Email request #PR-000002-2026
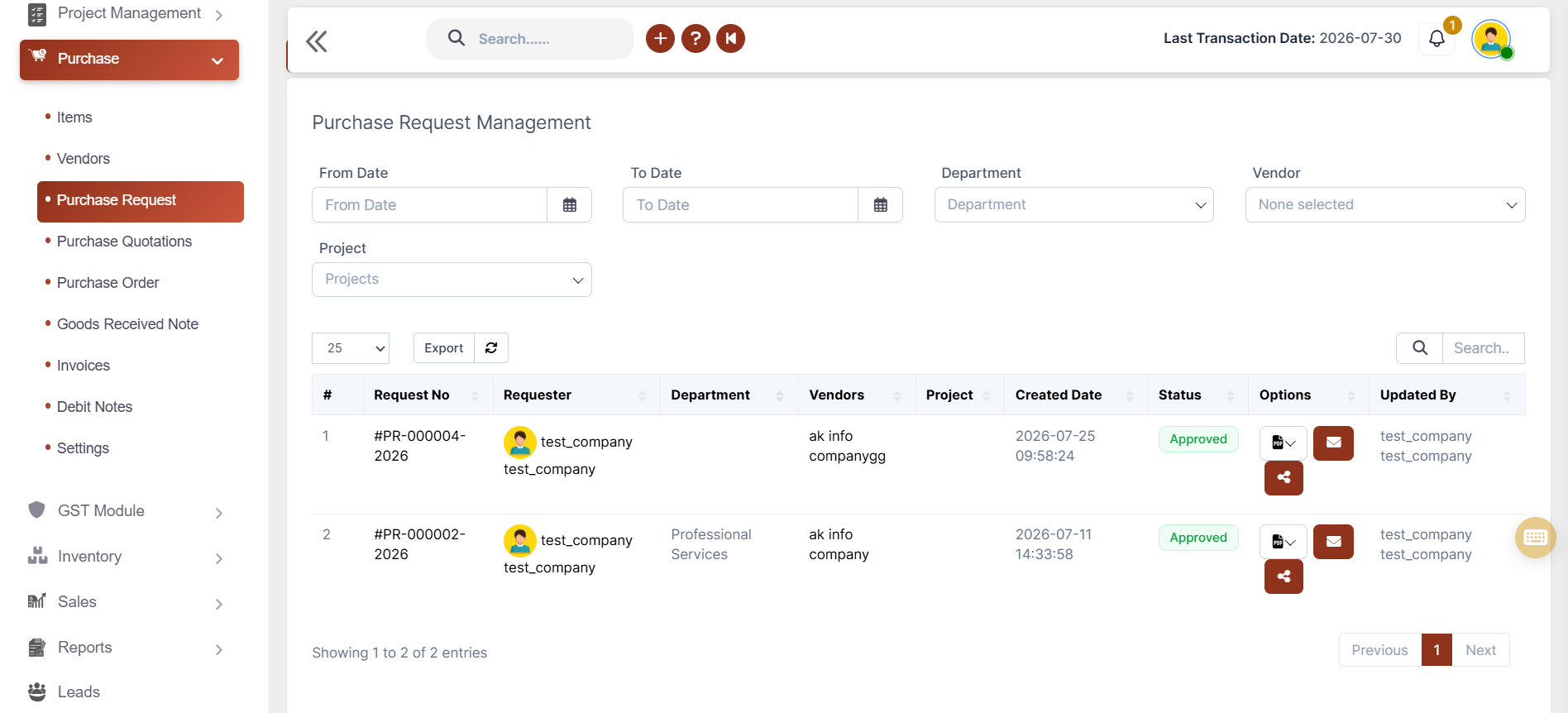 coord(1333,542)
